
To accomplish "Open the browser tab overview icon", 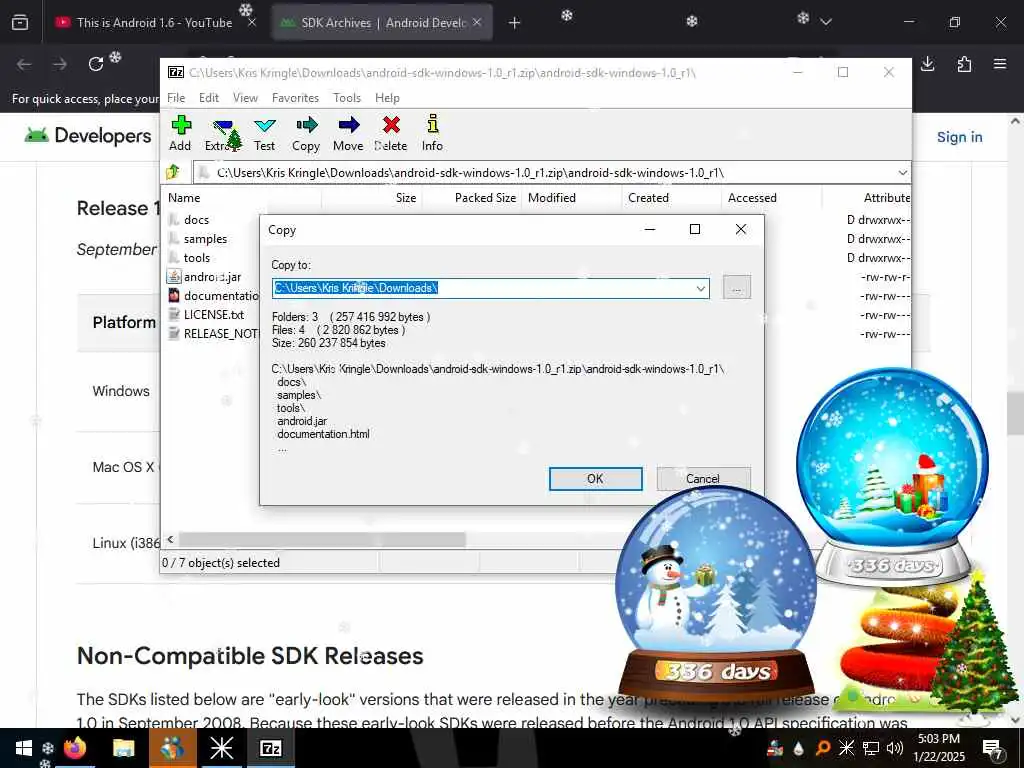I will click(20, 22).
